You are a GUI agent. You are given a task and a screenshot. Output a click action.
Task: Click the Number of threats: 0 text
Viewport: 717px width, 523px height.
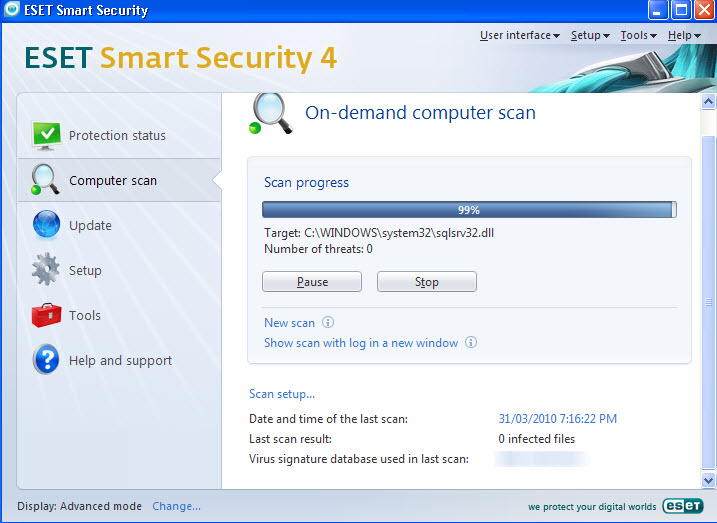(318, 249)
